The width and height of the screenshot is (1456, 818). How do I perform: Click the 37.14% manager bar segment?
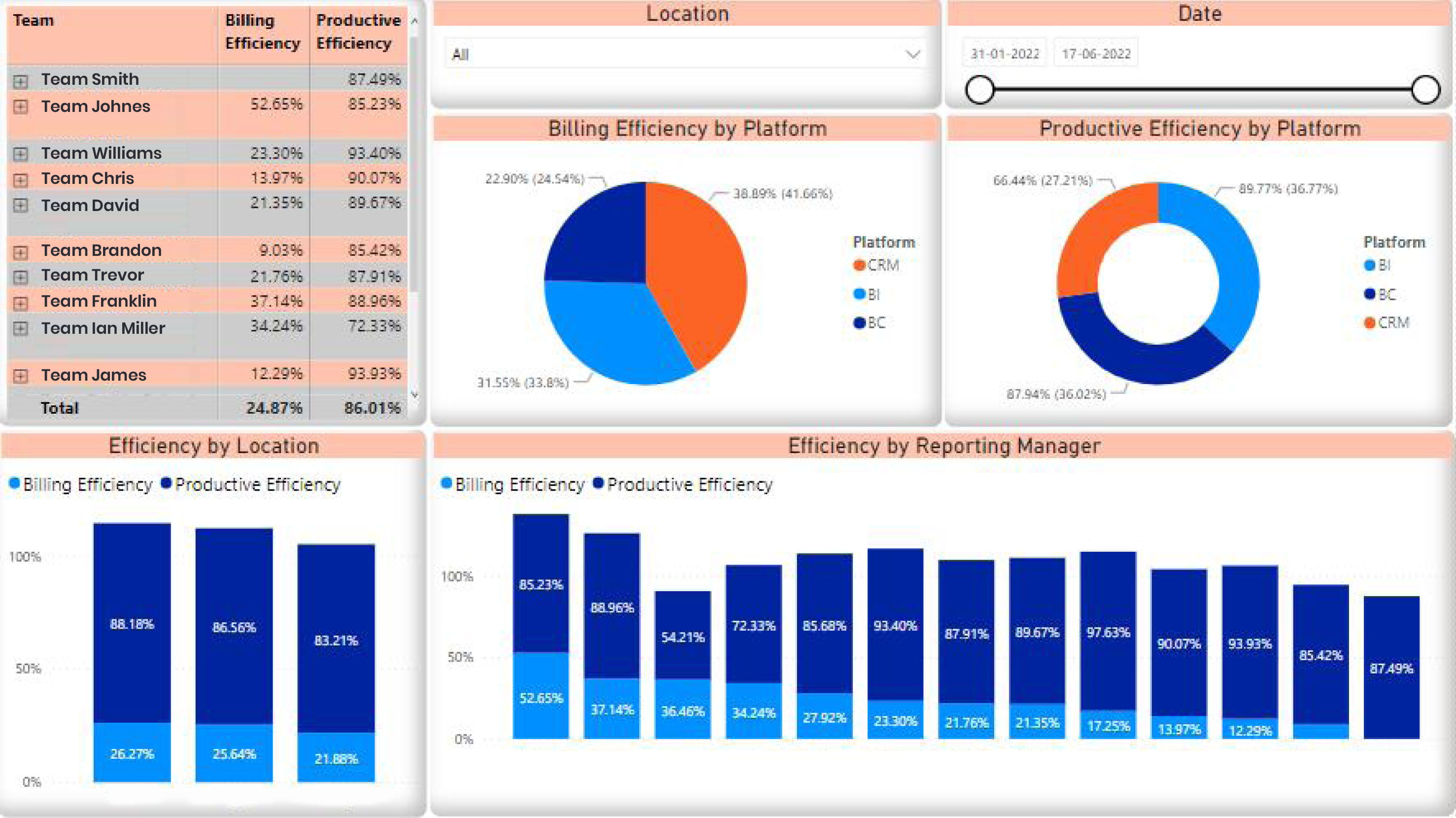tap(612, 709)
